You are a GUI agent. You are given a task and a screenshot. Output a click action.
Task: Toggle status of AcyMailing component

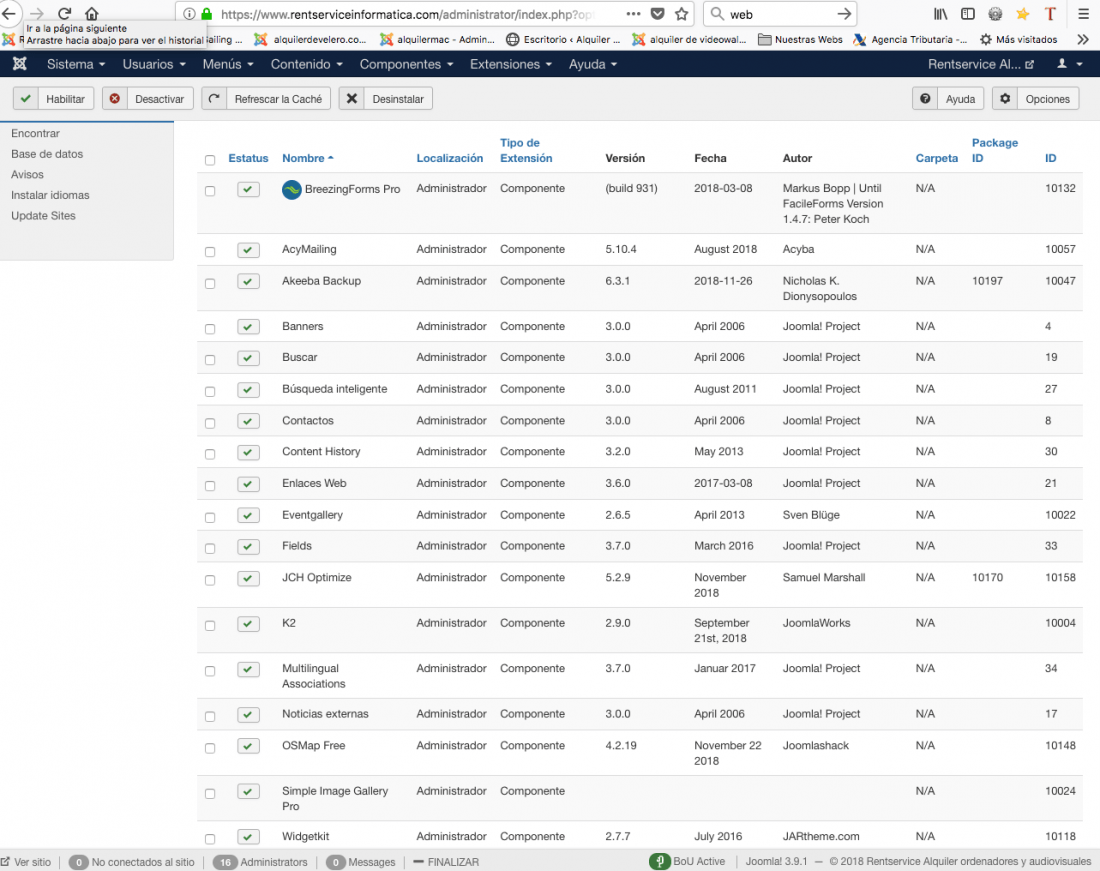coord(248,250)
